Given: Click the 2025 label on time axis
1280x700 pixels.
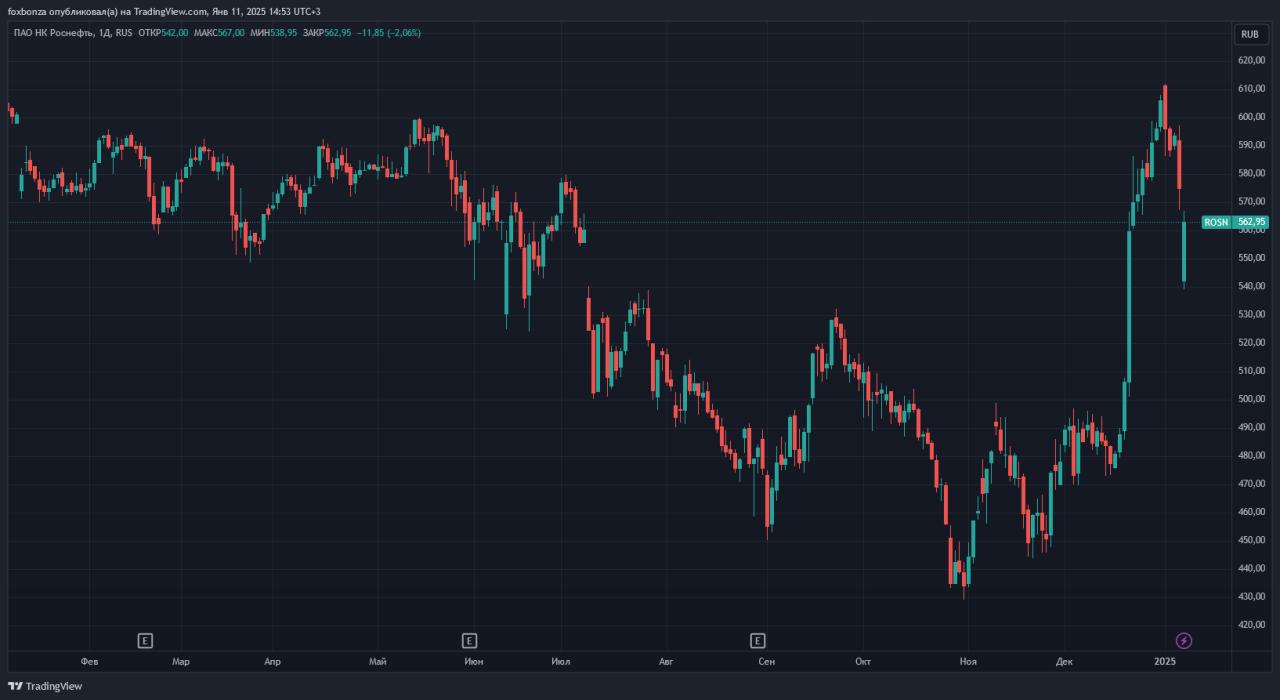Looking at the screenshot, I should coord(1164,661).
